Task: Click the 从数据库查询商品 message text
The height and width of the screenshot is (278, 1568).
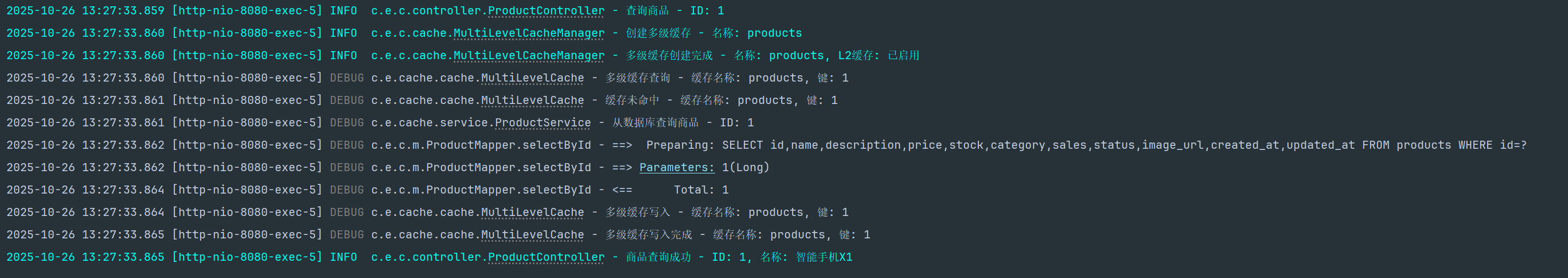Action: pyautogui.click(x=655, y=123)
